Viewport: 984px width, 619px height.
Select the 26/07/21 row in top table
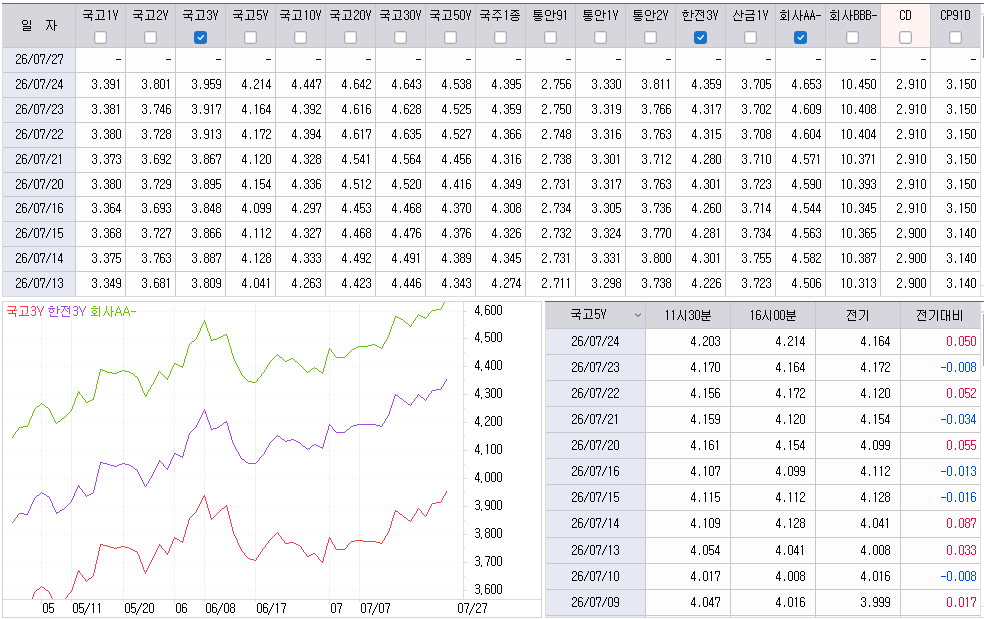pos(493,159)
